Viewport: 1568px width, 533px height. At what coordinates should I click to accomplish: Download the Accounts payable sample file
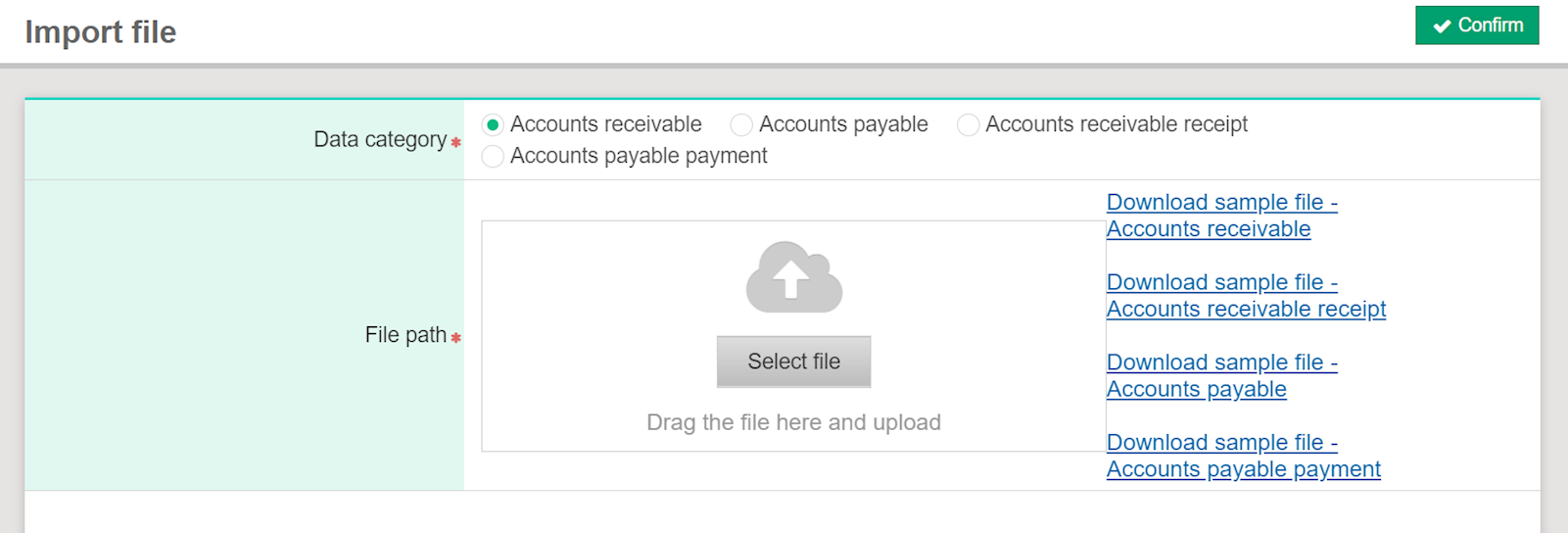(1221, 376)
